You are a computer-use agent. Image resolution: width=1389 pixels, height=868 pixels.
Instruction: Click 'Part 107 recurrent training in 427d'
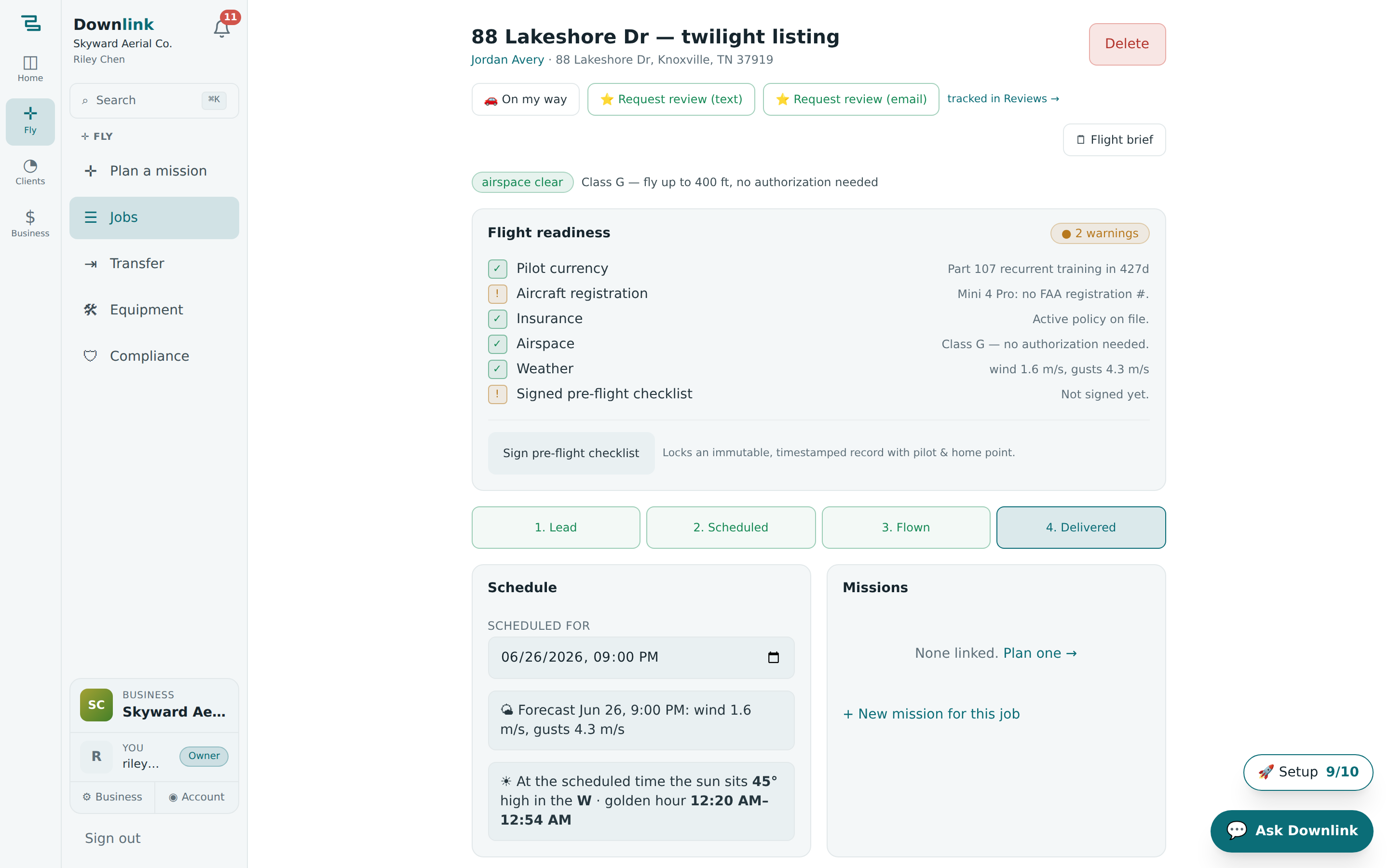1048,269
